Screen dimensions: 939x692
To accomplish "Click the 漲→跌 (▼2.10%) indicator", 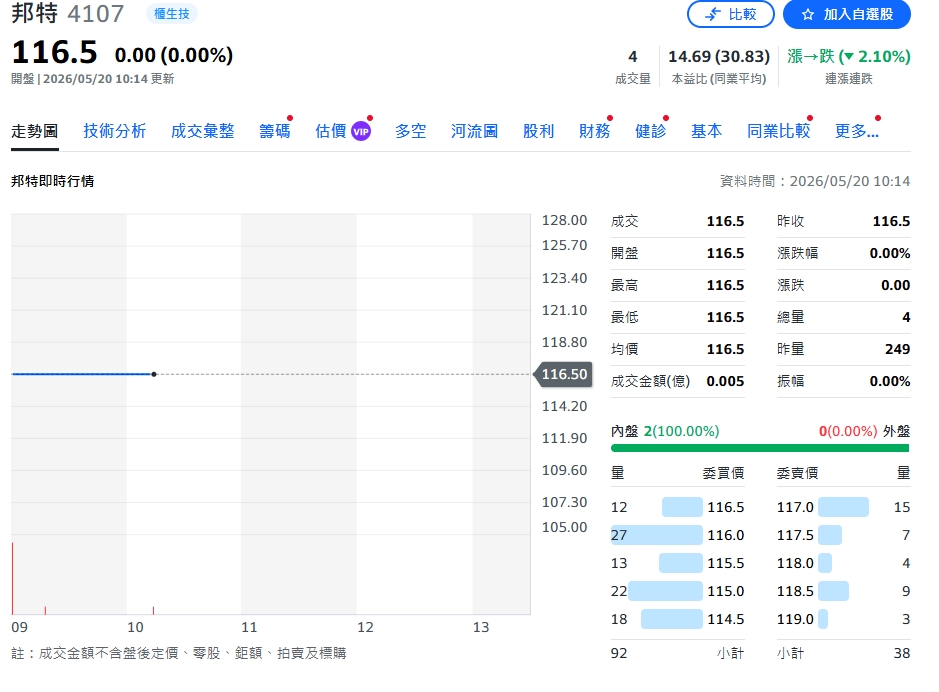I will tap(849, 56).
